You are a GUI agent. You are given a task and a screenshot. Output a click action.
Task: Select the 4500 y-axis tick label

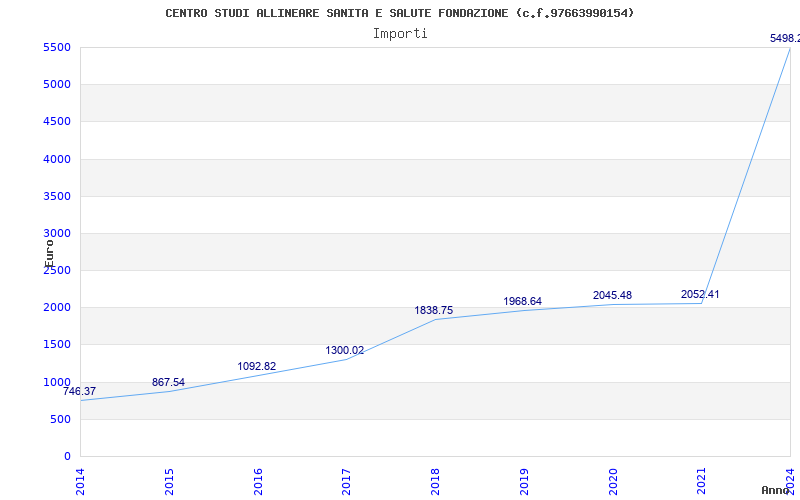click(57, 121)
